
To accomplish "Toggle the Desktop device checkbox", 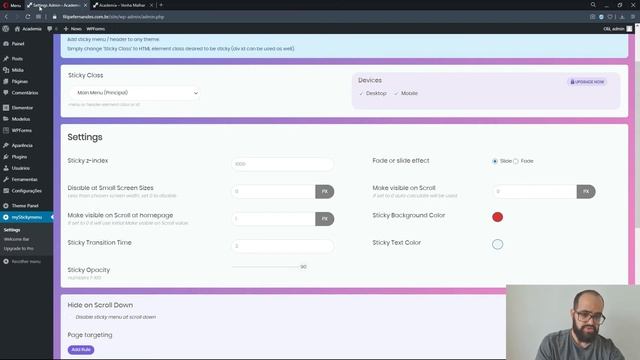I will click(361, 93).
